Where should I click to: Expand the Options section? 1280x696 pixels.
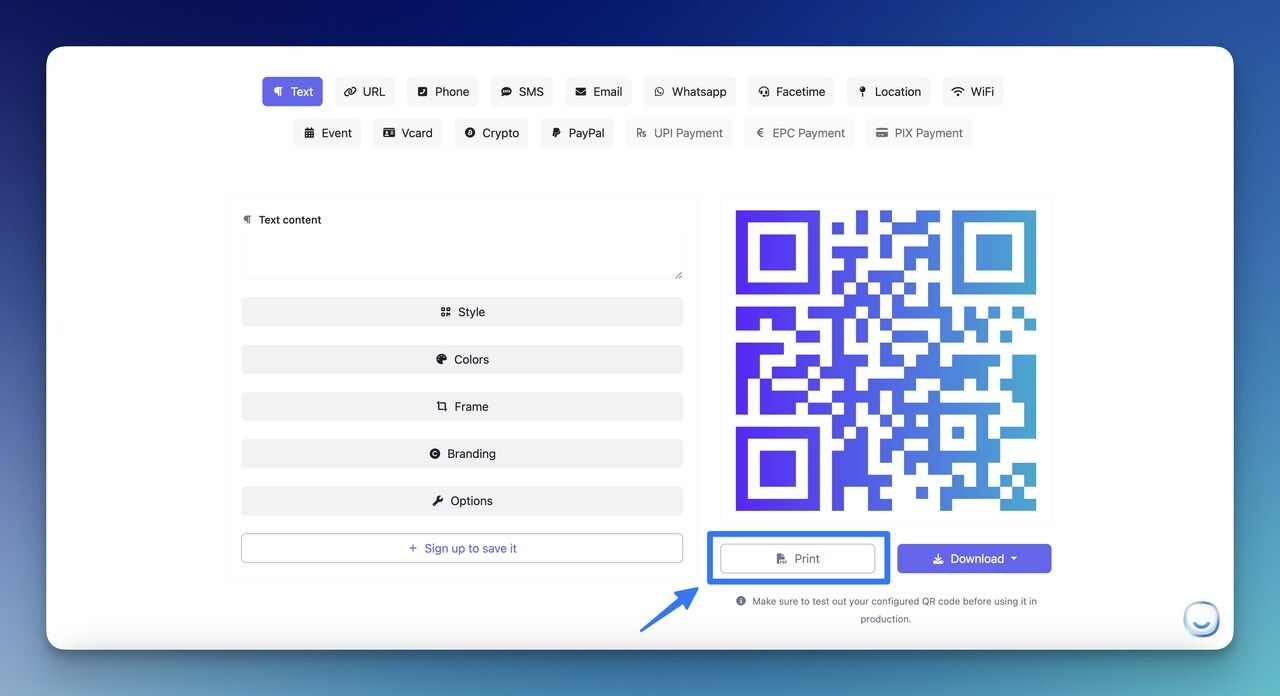click(x=462, y=501)
